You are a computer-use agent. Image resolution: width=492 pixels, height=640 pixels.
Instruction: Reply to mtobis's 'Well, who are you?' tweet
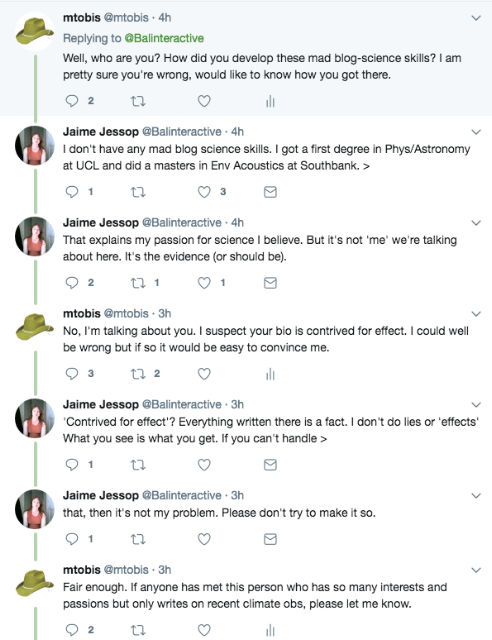(72, 101)
